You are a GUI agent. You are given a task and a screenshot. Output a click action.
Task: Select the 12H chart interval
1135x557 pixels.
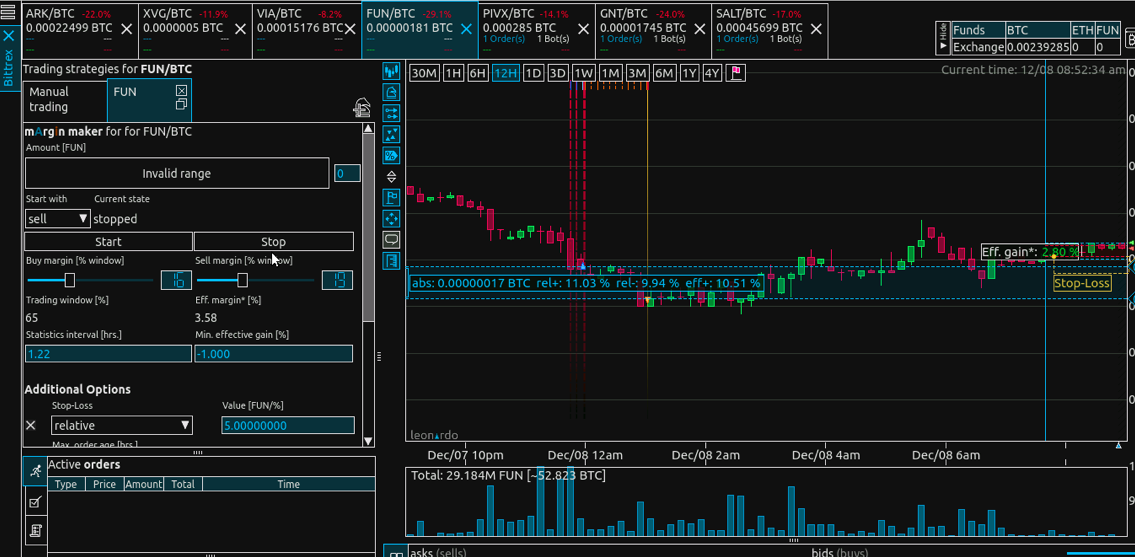(x=505, y=73)
